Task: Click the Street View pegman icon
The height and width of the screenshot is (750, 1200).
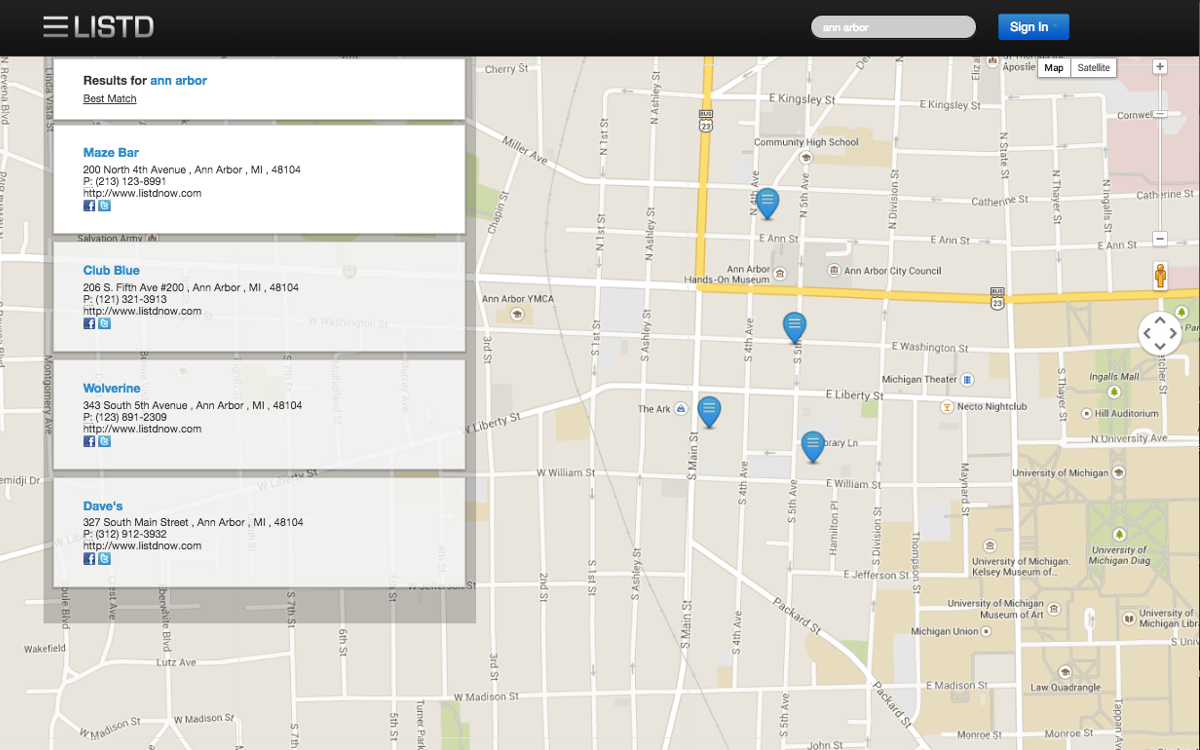Action: (x=1160, y=275)
